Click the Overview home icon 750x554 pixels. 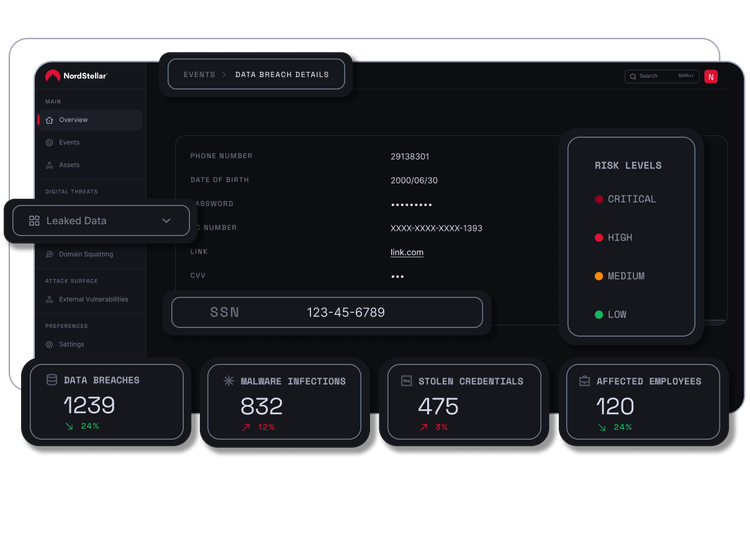50,120
